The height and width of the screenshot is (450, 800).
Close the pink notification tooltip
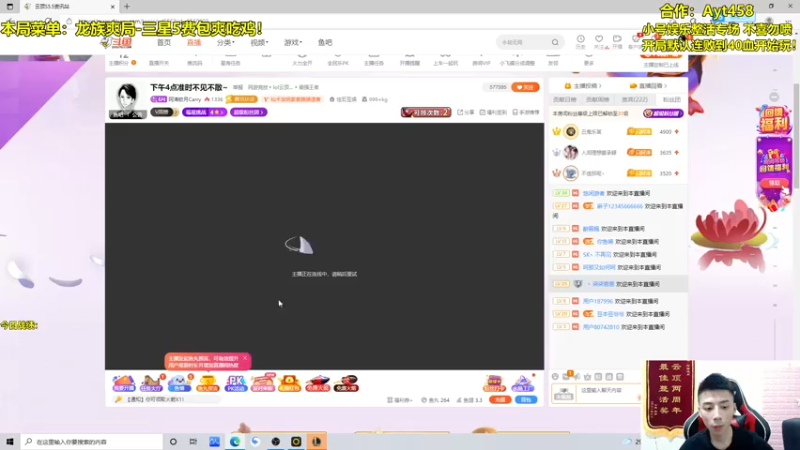(x=245, y=358)
